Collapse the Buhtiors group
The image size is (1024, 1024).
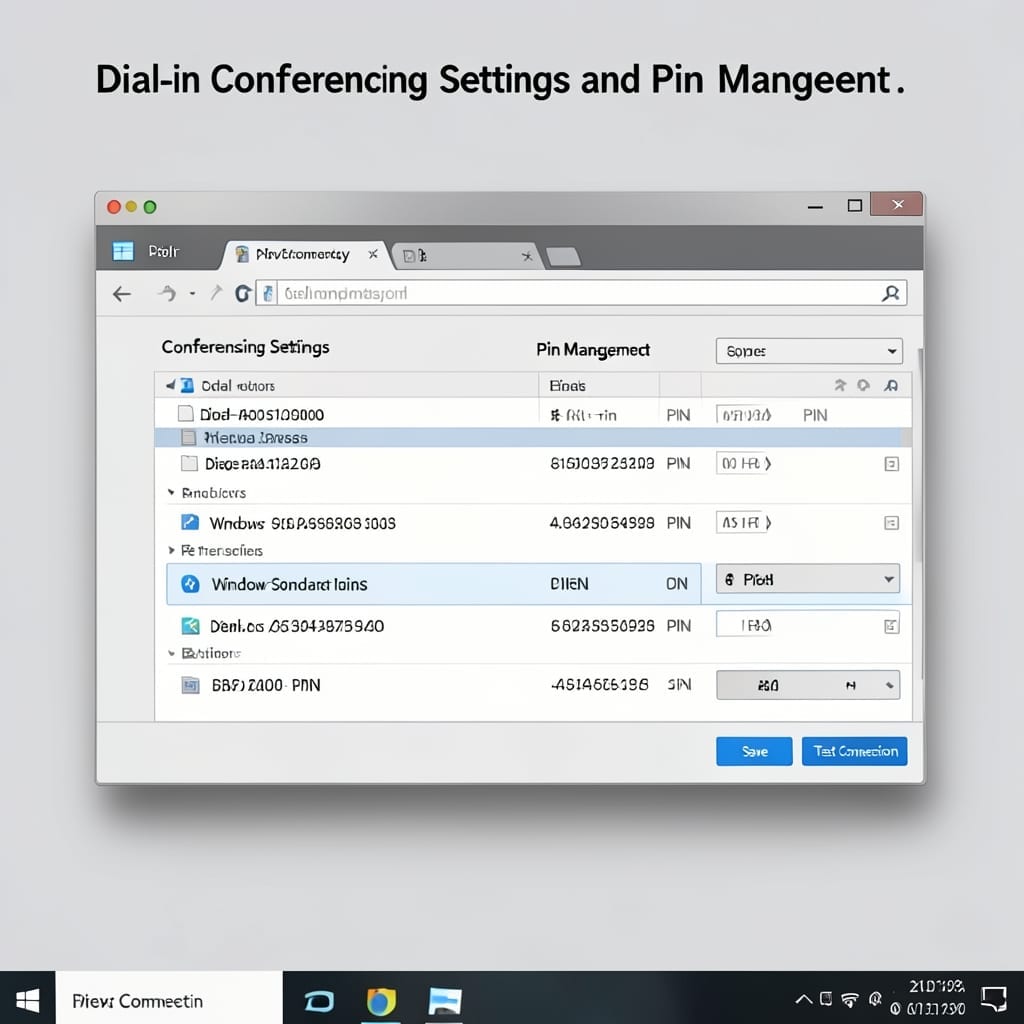171,653
